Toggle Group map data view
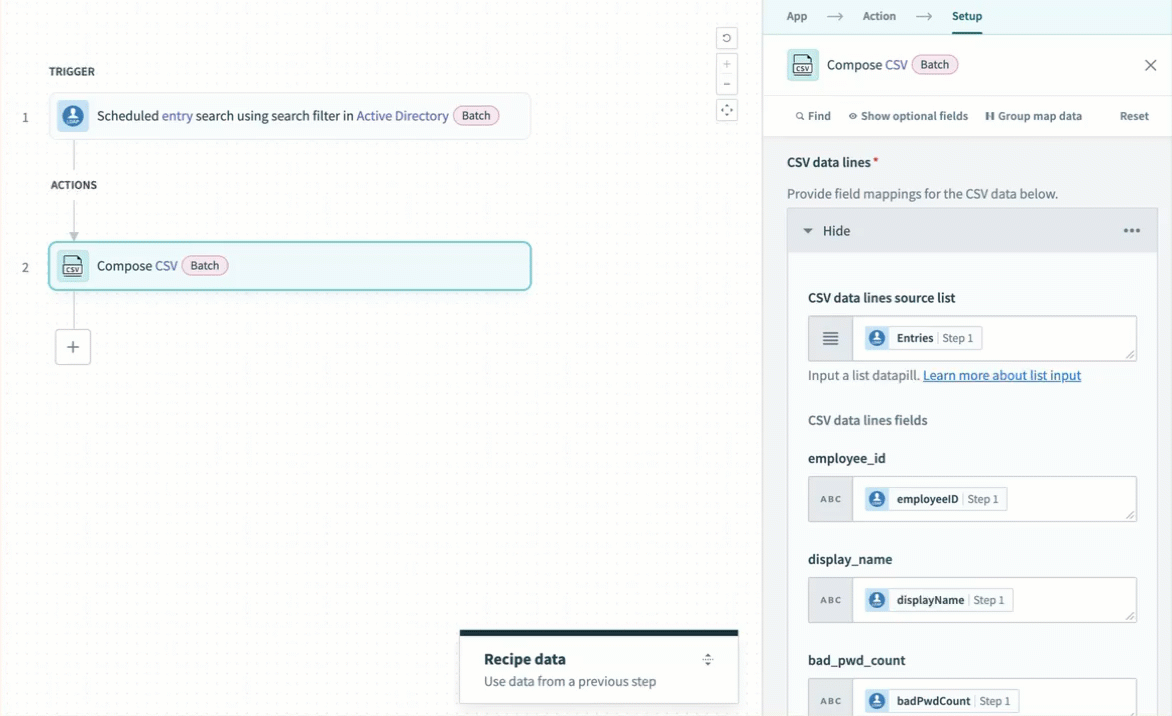1172x716 pixels. tap(1033, 116)
